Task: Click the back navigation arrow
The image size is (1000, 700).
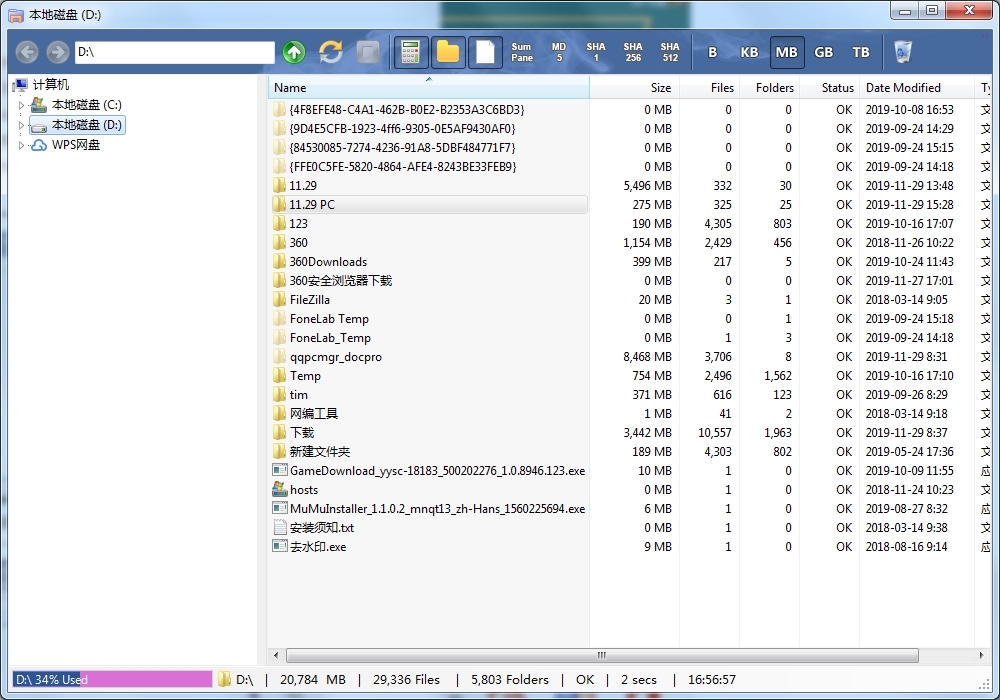Action: click(27, 52)
